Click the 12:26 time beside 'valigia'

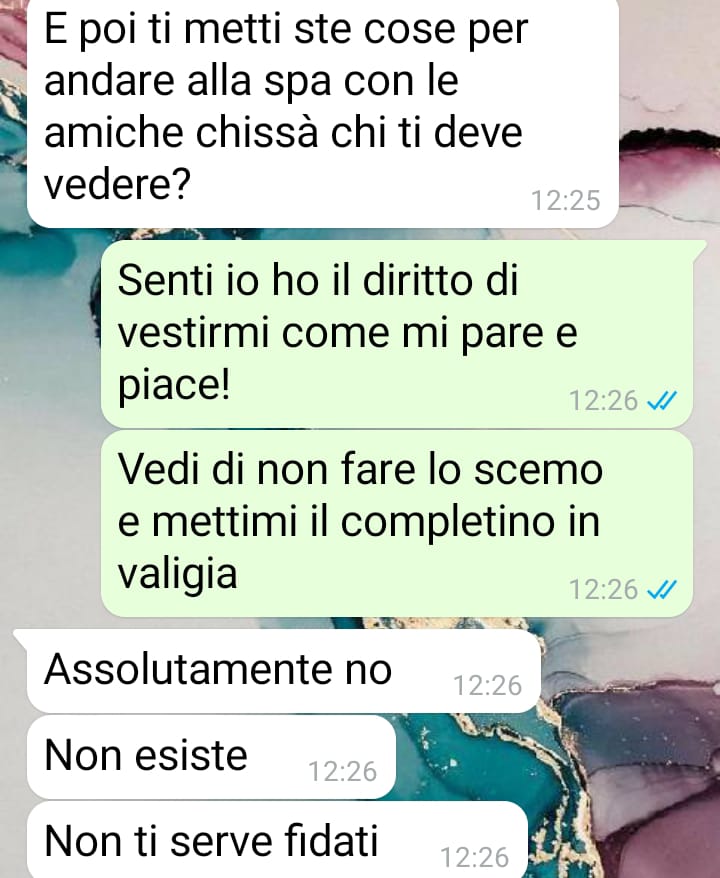[x=604, y=589]
